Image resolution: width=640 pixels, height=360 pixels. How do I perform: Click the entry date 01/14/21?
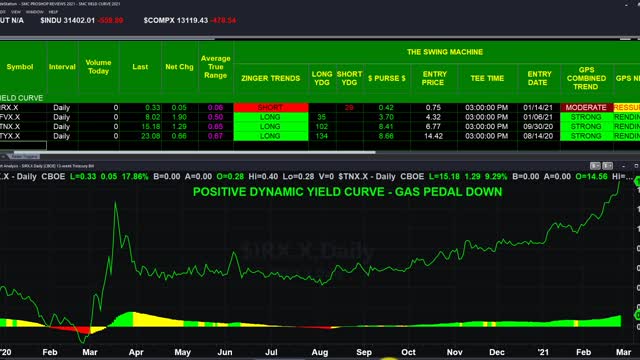pyautogui.click(x=538, y=108)
